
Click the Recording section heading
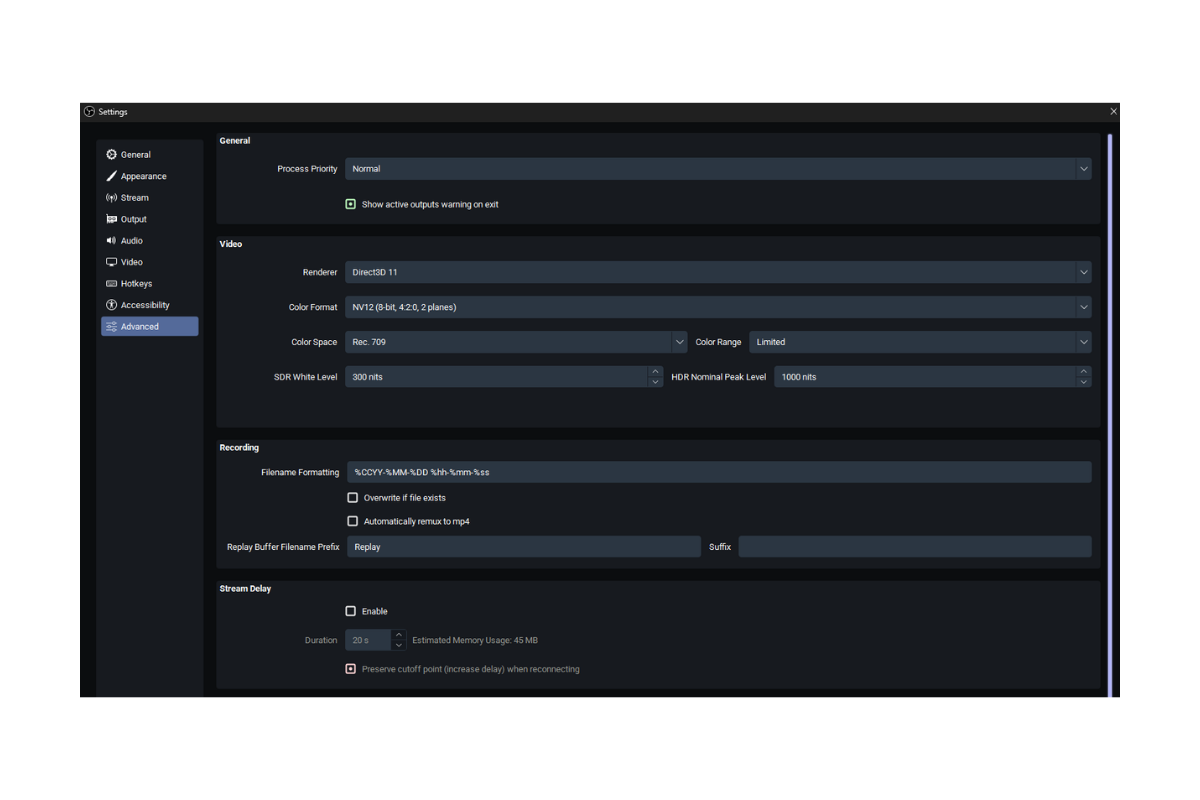click(x=239, y=448)
